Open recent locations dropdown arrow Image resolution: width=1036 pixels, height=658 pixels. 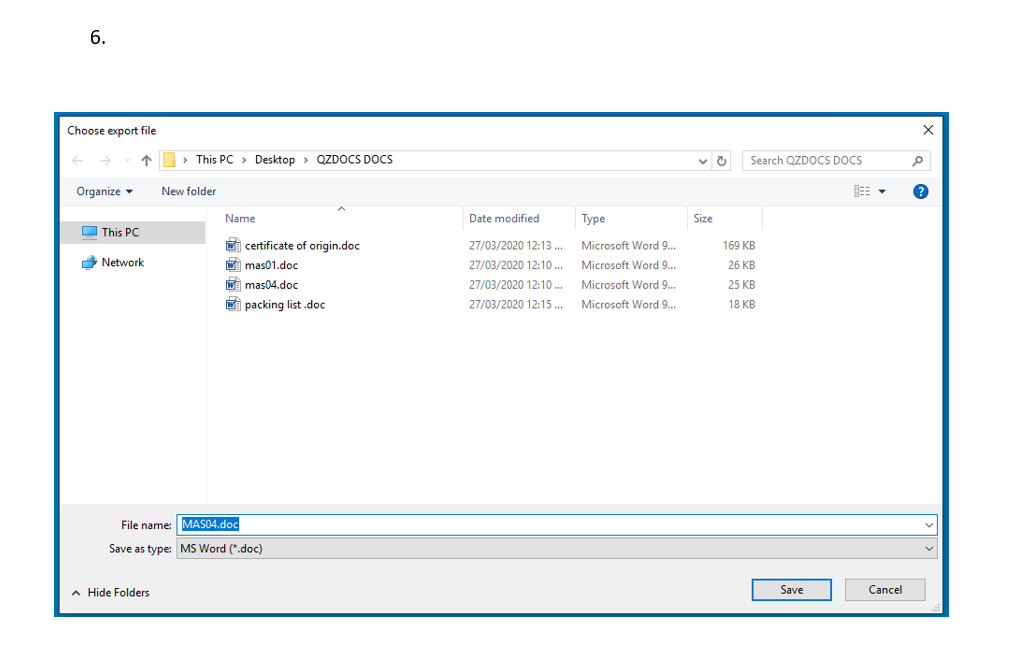point(127,161)
